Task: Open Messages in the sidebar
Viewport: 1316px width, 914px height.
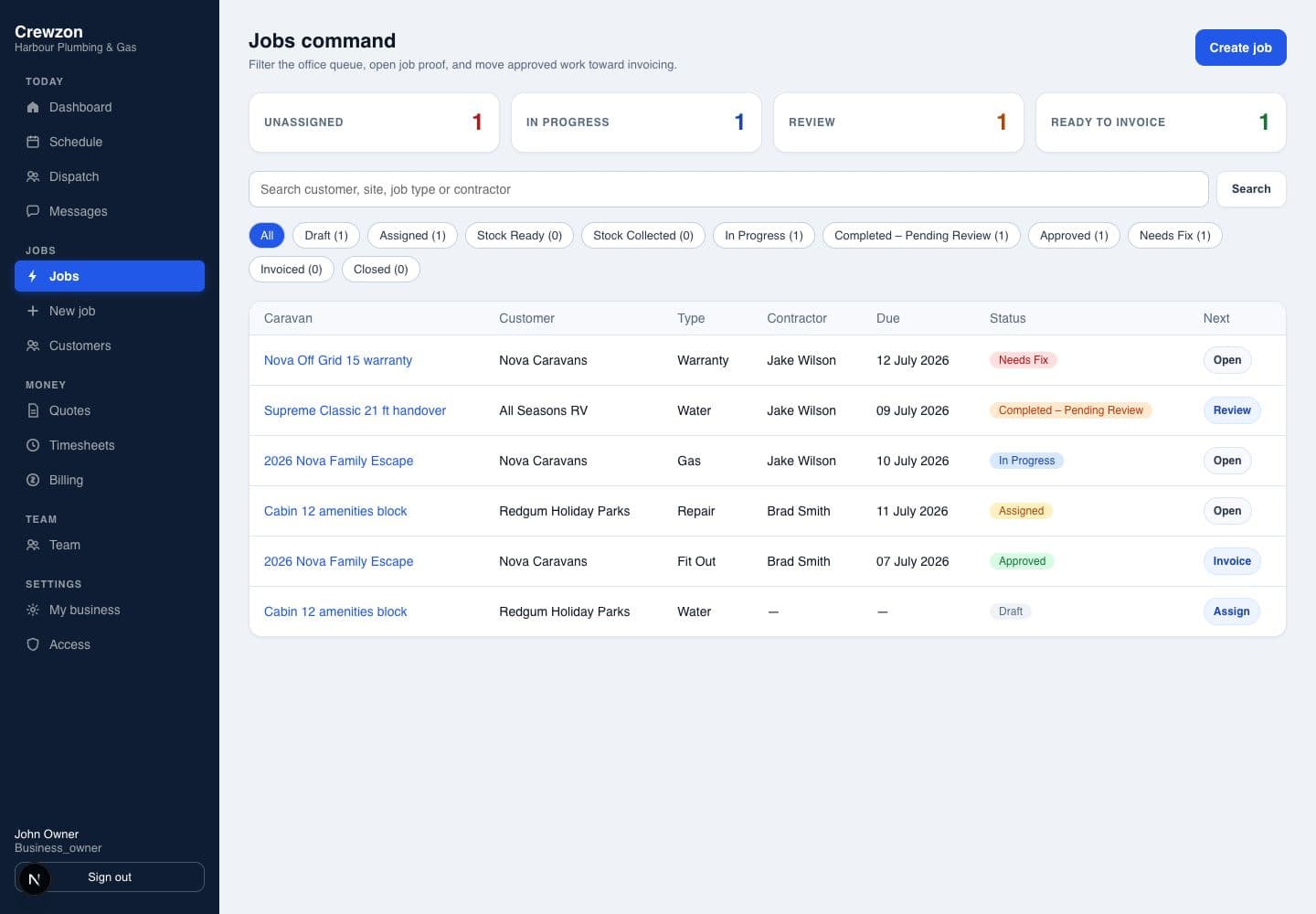Action: 110,211
